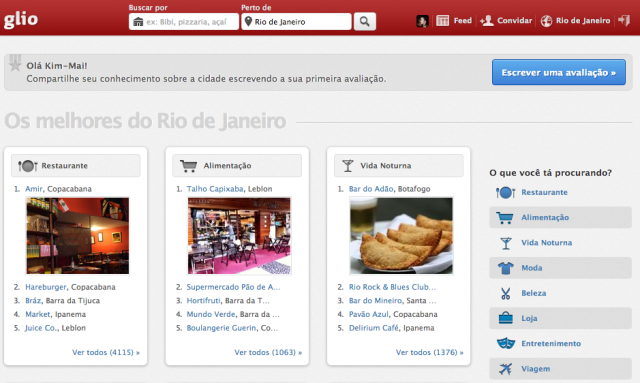
Task: Click the Restaurante plate icon in sidebar
Action: click(505, 192)
